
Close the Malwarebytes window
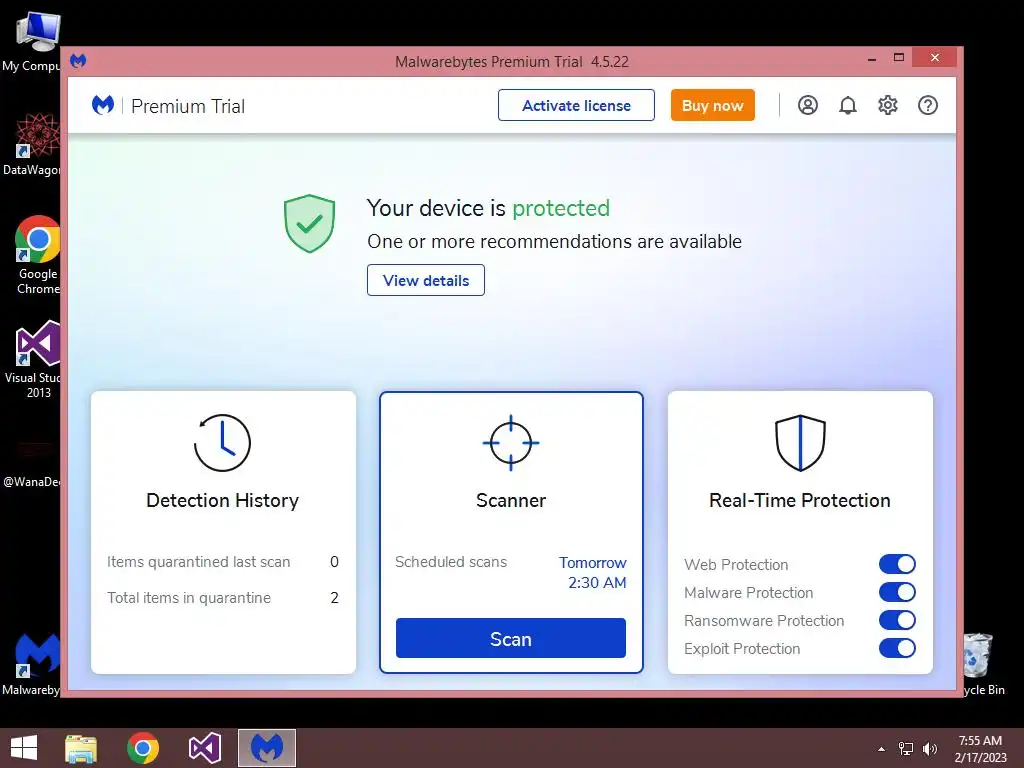tap(935, 57)
